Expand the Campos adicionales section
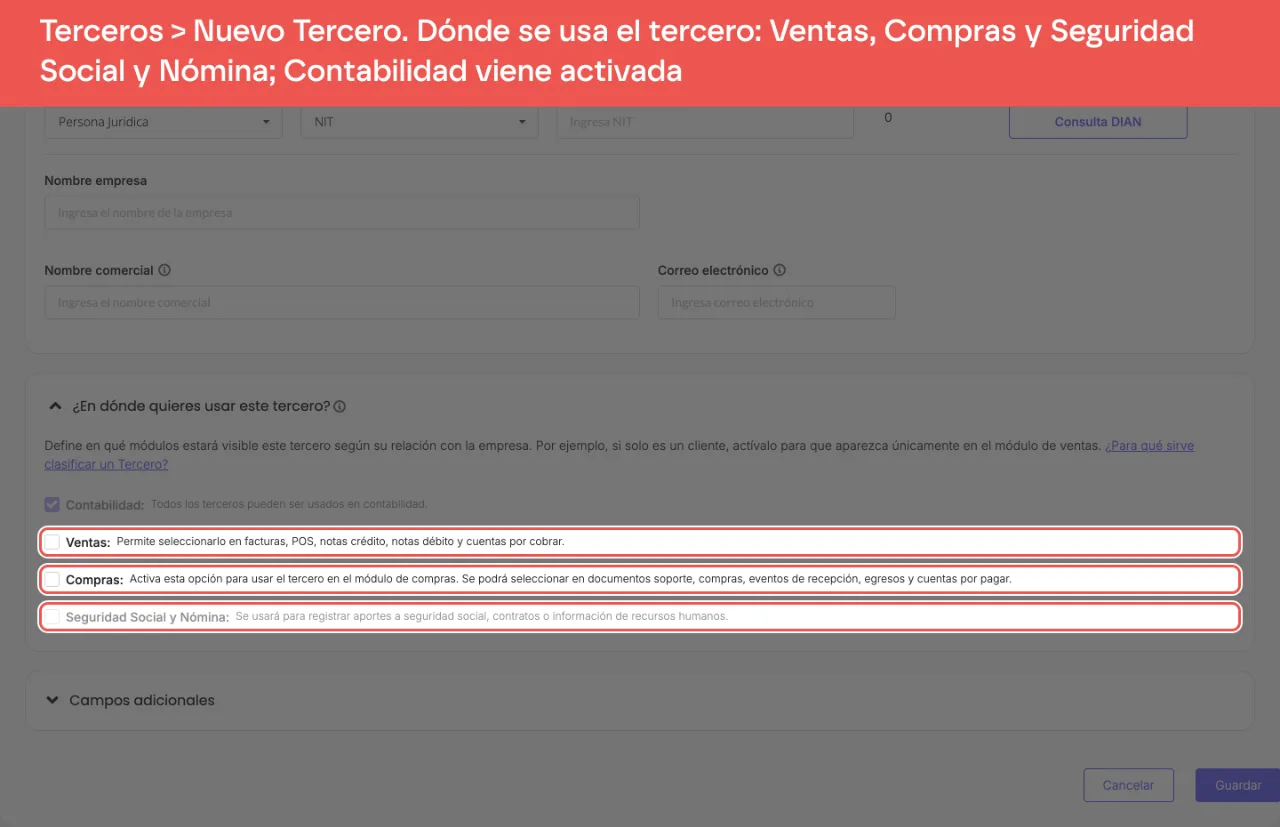The image size is (1280, 827). [x=53, y=700]
